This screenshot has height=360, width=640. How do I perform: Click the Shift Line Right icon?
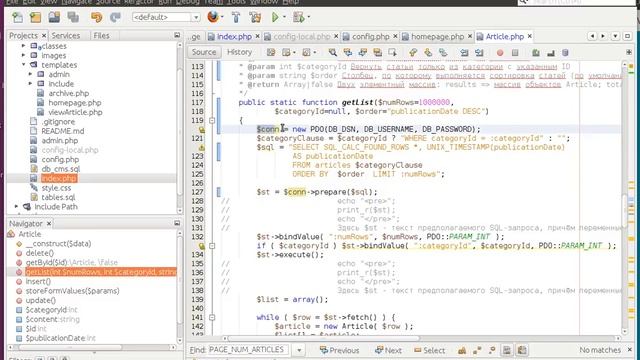pyautogui.click(x=479, y=52)
